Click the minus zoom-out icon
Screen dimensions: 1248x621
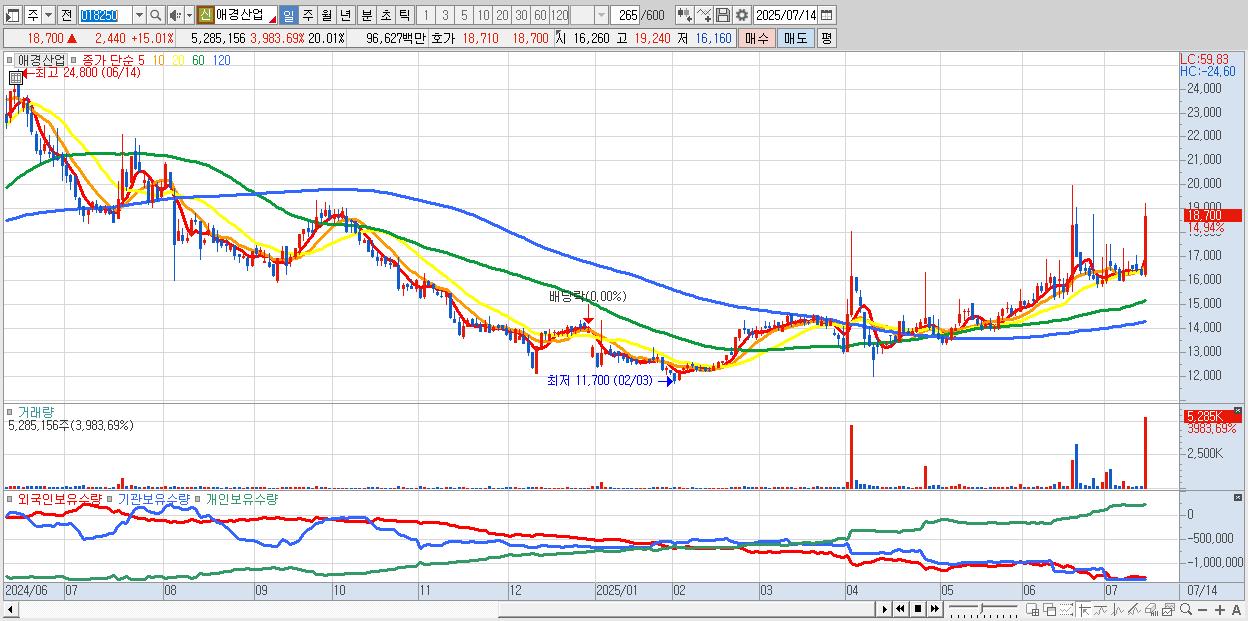1203,610
